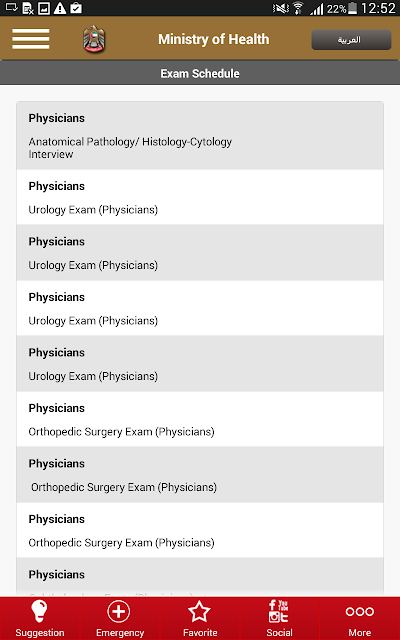
Task: Tap the partially hidden last Physicians row
Action: pos(200,577)
